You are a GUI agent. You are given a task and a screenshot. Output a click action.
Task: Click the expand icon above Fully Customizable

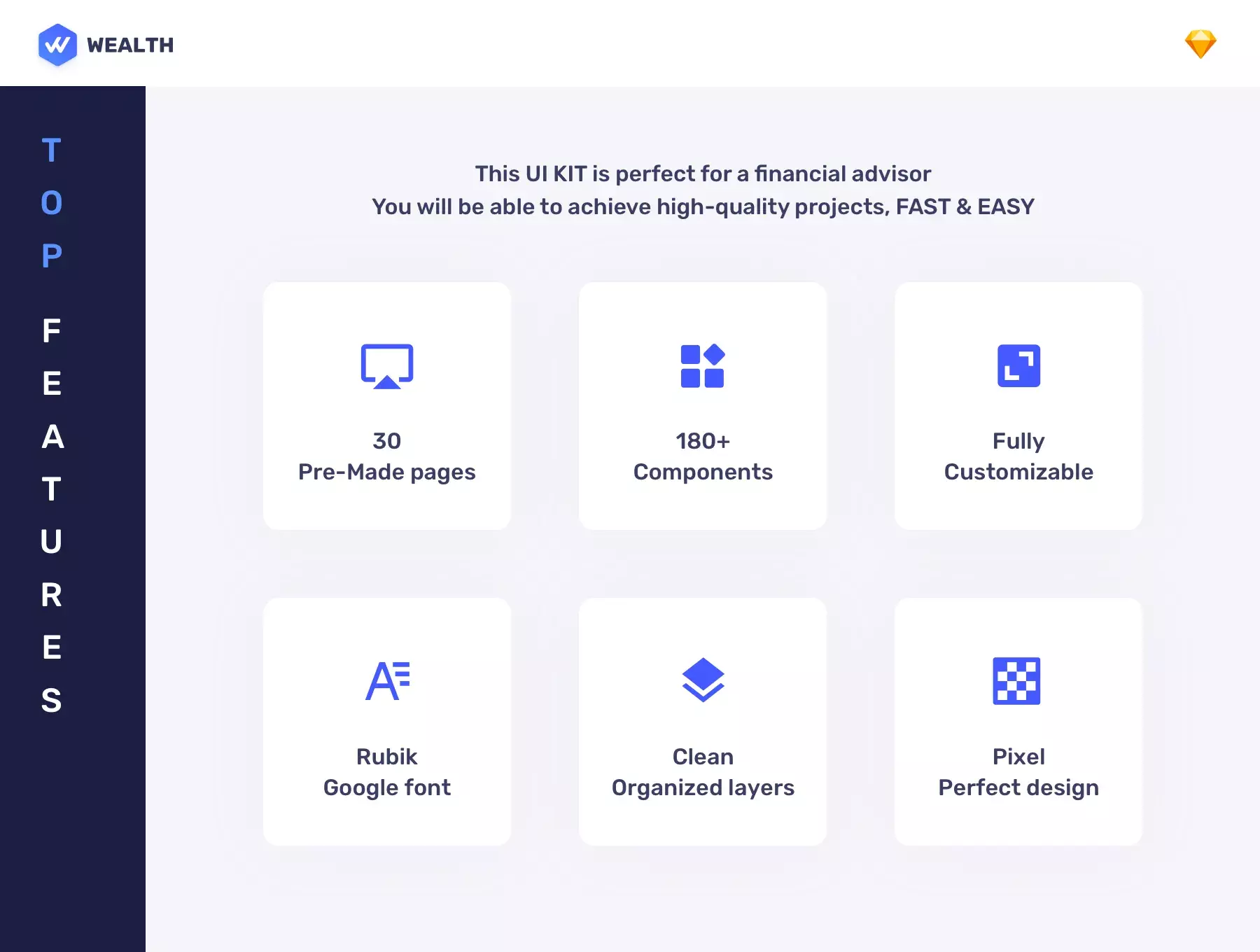click(1018, 365)
